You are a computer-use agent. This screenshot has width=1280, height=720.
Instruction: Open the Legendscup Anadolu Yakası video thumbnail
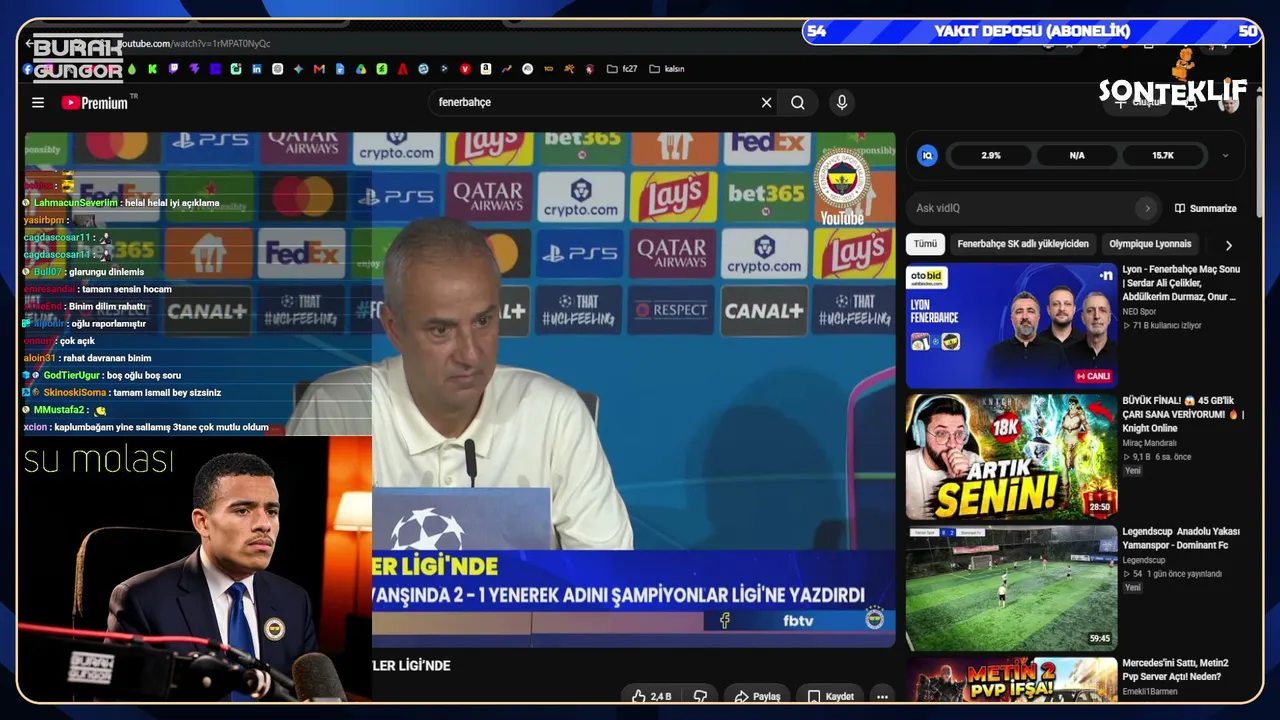tap(1011, 588)
